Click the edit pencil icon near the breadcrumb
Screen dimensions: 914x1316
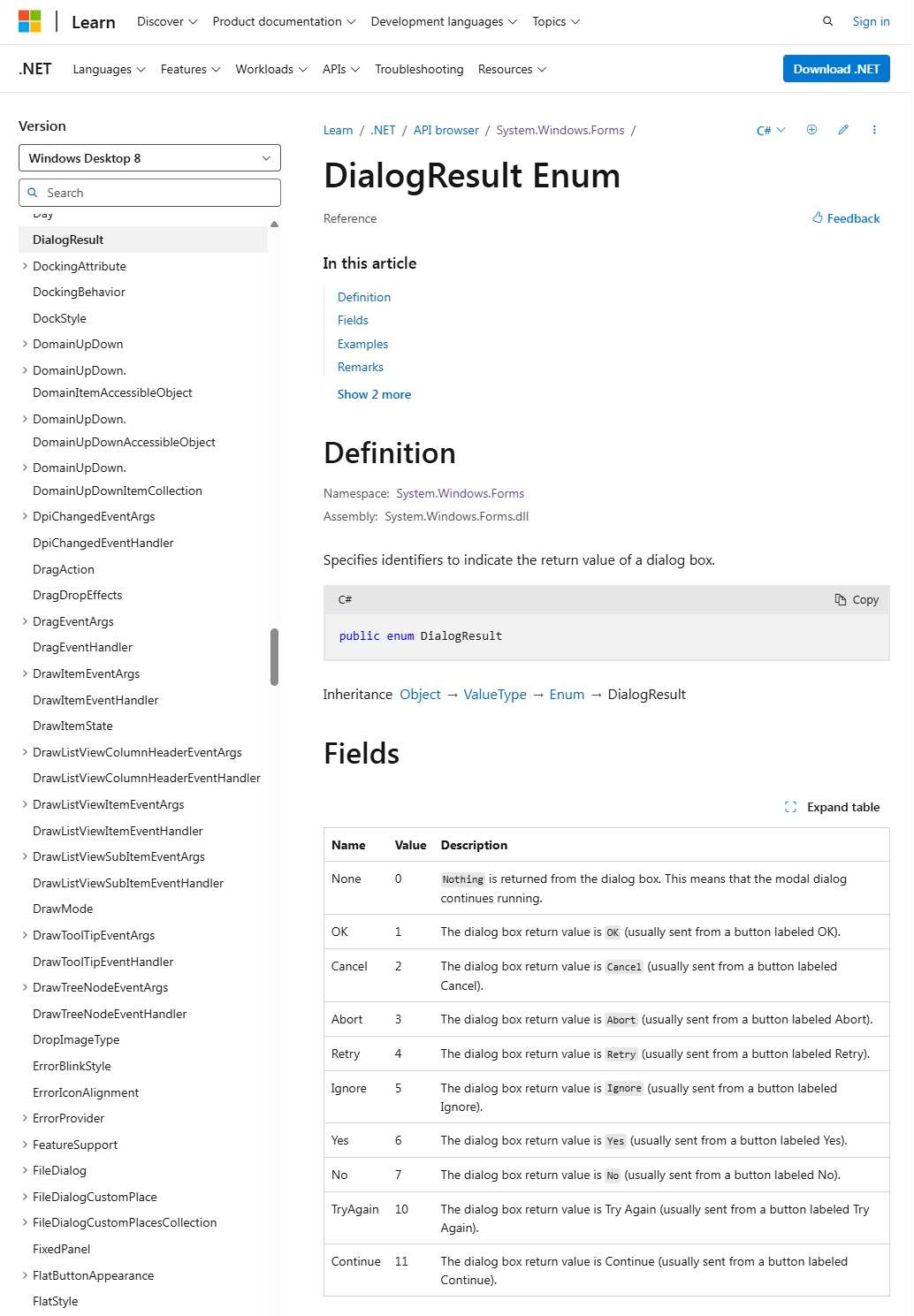click(x=842, y=129)
